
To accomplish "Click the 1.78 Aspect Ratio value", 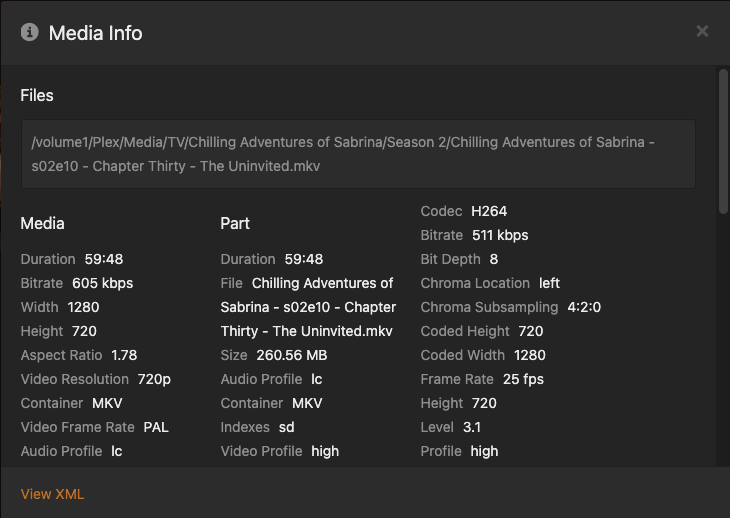I will 124,355.
